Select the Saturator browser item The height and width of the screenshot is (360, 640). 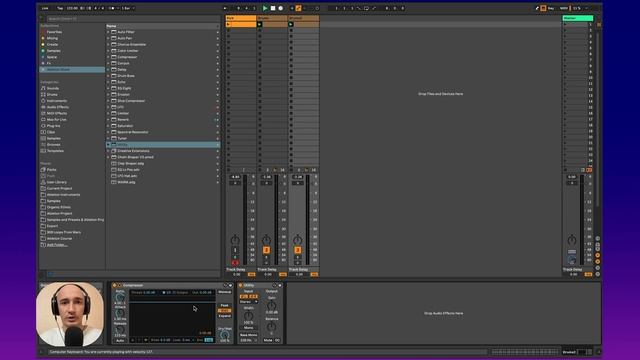[x=125, y=126]
